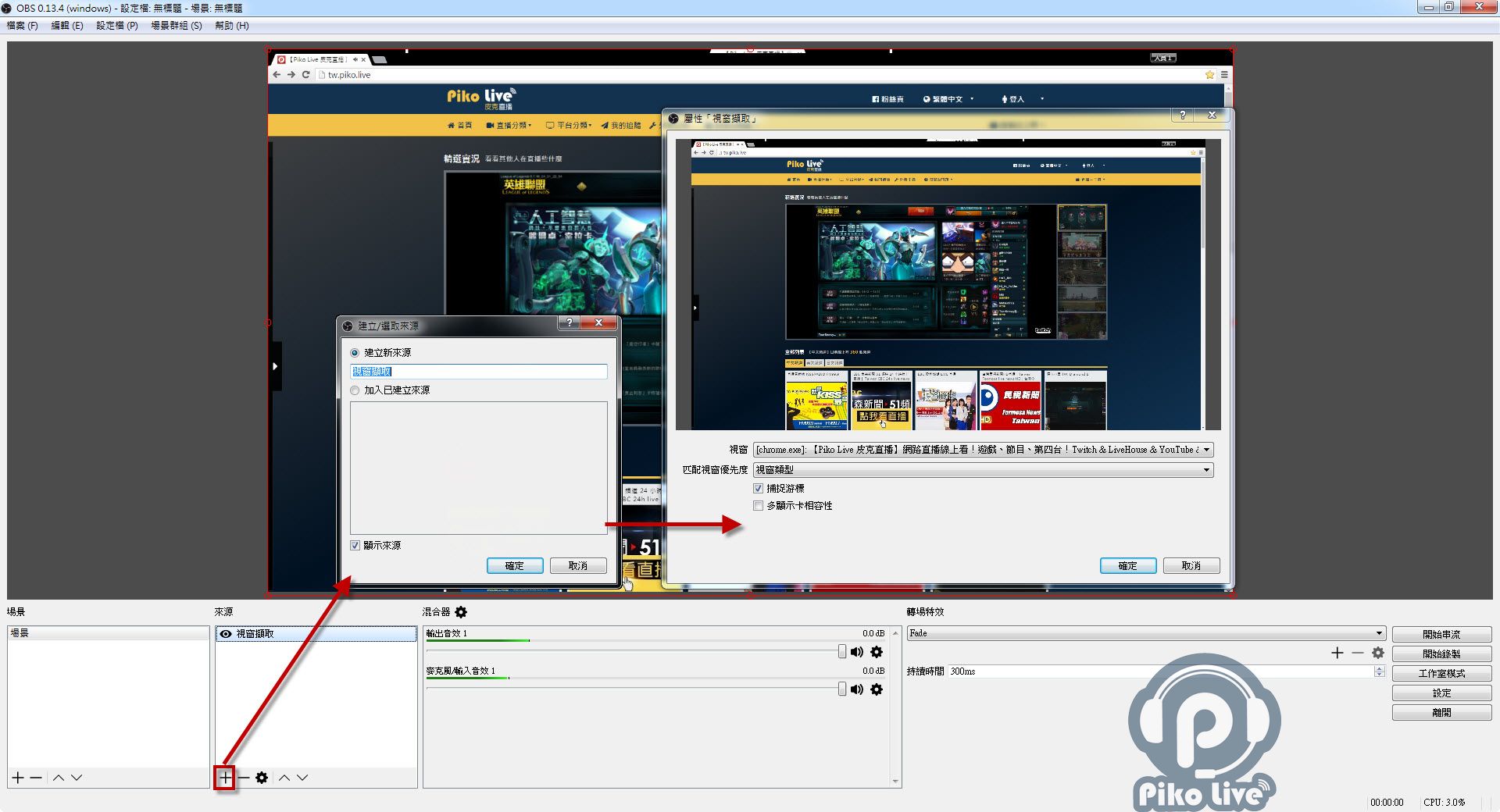Viewport: 1500px width, 812px height.
Task: Select 場景 item in scene list
Action: point(109,633)
